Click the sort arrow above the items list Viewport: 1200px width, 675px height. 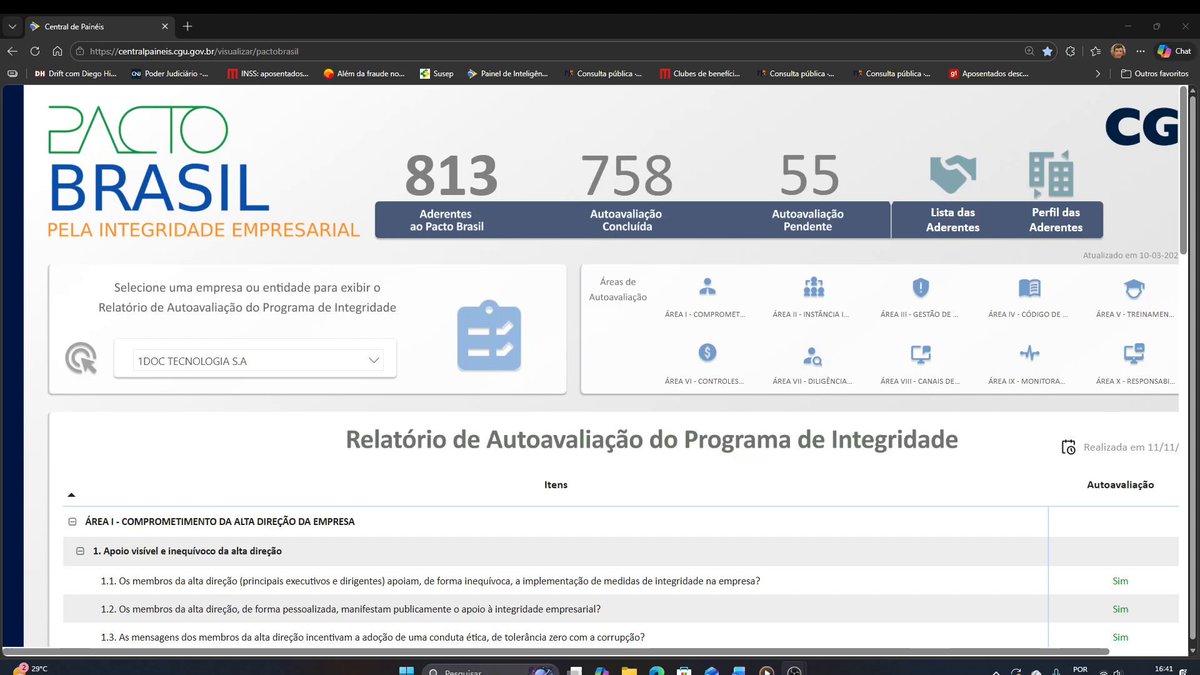point(71,495)
